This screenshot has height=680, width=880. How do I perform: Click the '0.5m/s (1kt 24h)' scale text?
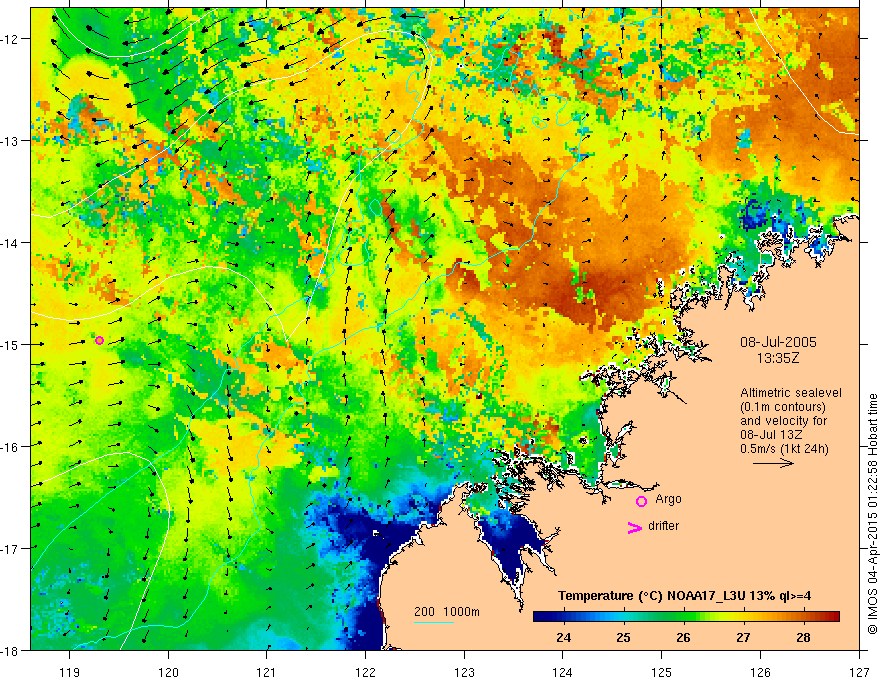point(784,449)
